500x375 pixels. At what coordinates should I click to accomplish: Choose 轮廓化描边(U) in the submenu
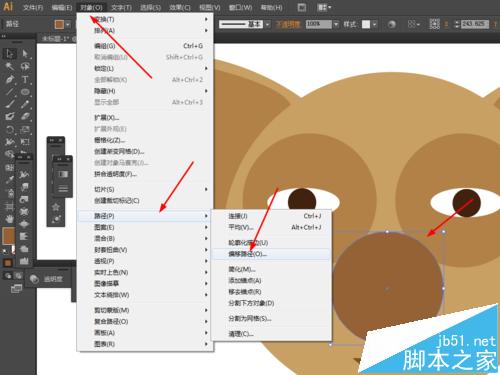click(271, 243)
